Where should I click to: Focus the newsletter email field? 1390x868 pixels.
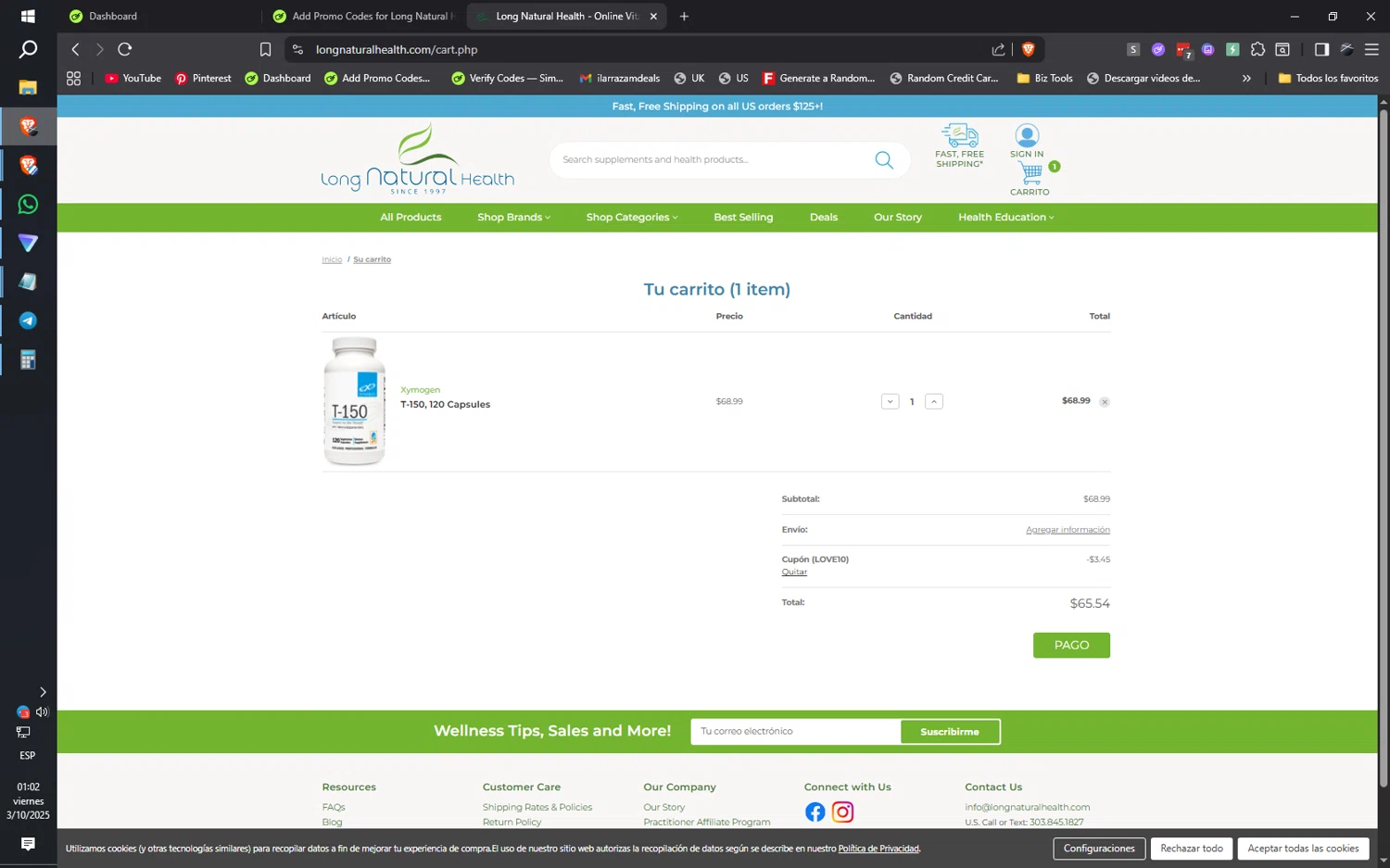pyautogui.click(x=795, y=732)
